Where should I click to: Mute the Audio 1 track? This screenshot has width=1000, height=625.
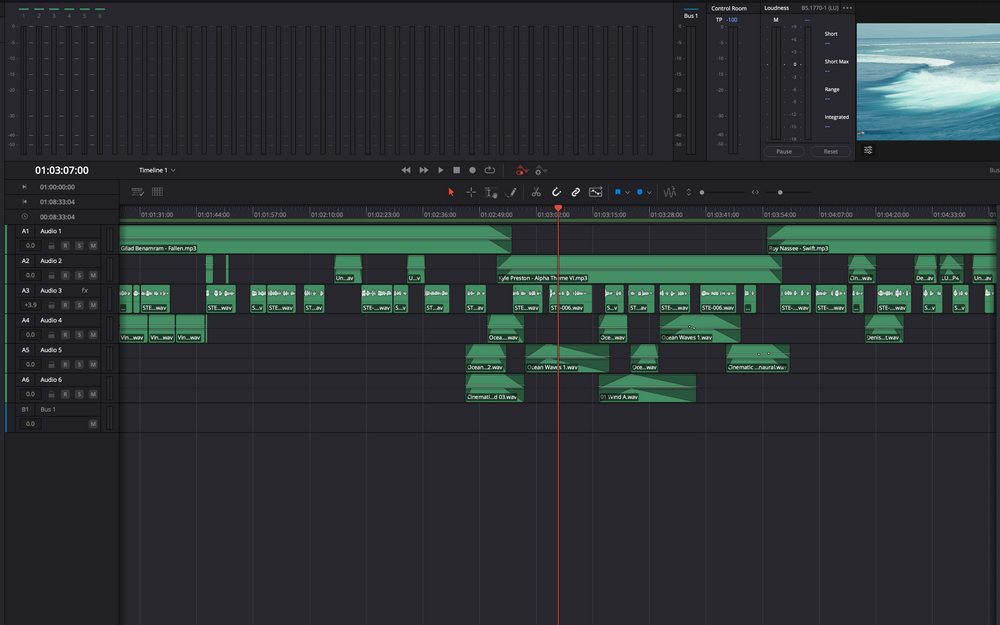click(x=93, y=245)
